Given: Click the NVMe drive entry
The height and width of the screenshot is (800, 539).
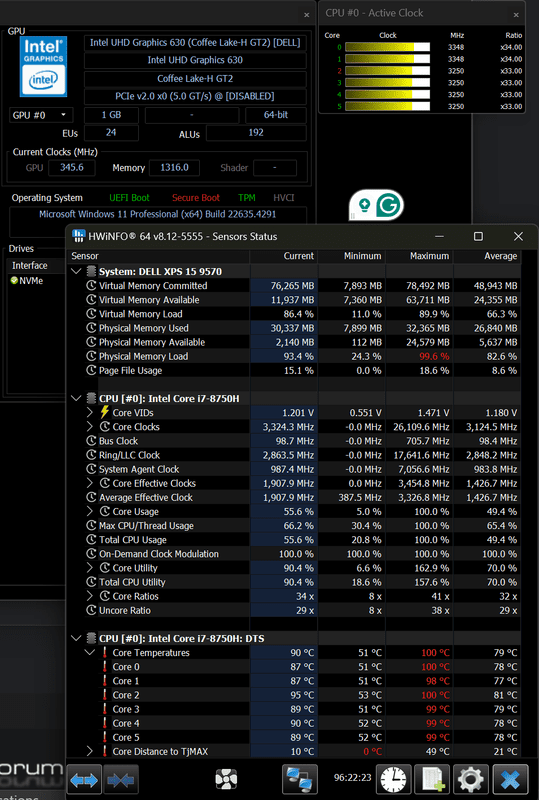Looking at the screenshot, I should [31, 280].
